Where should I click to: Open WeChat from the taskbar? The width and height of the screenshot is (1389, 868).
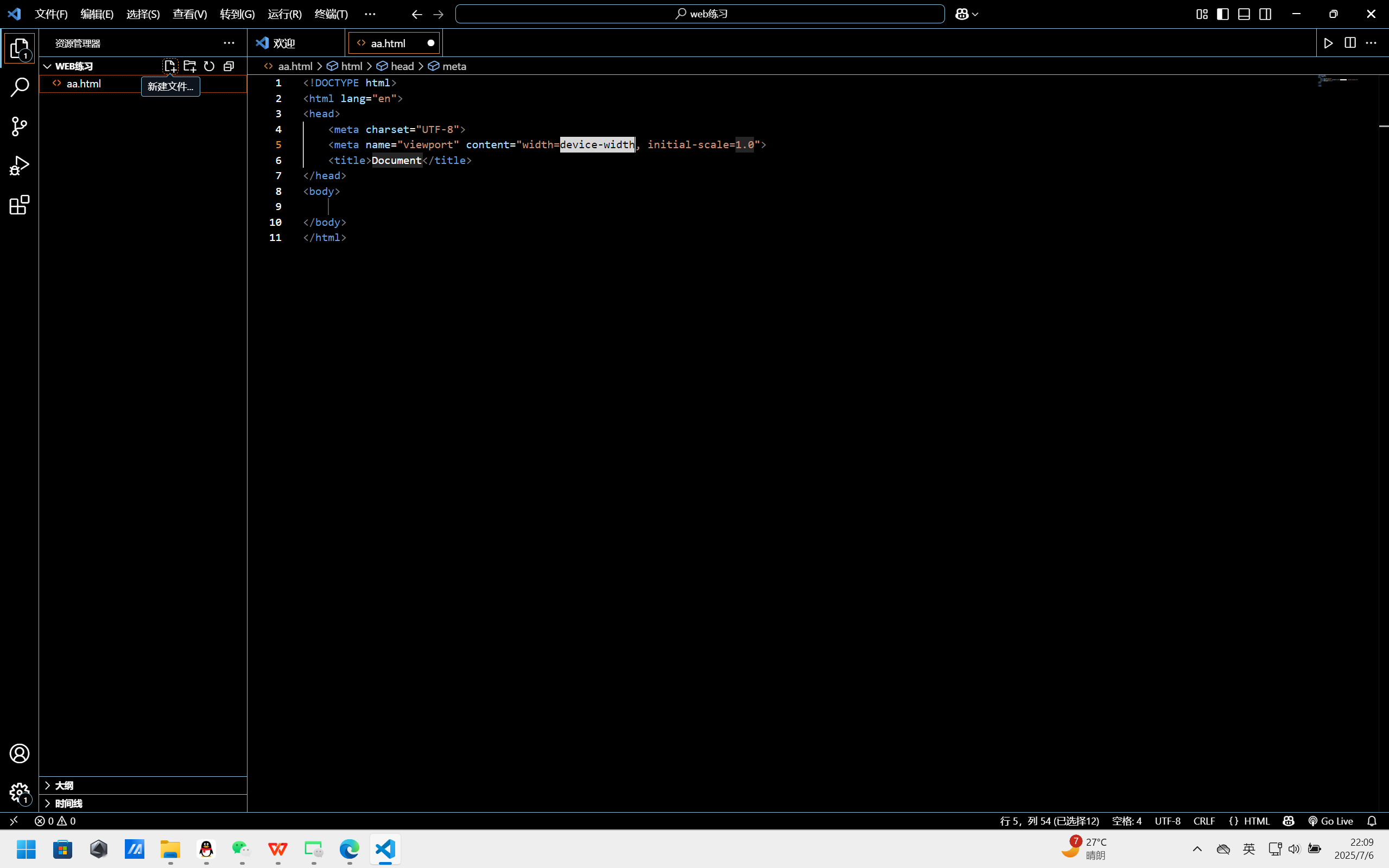(242, 848)
